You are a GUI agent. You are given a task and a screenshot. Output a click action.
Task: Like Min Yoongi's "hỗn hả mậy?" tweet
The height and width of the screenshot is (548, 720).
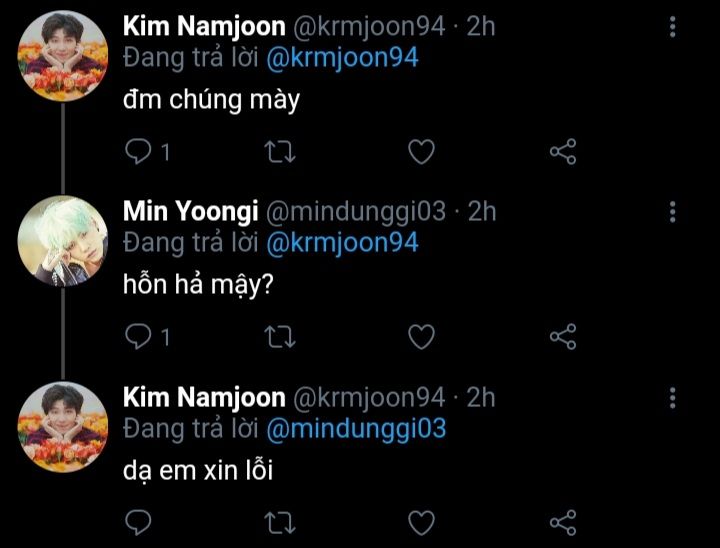click(422, 337)
